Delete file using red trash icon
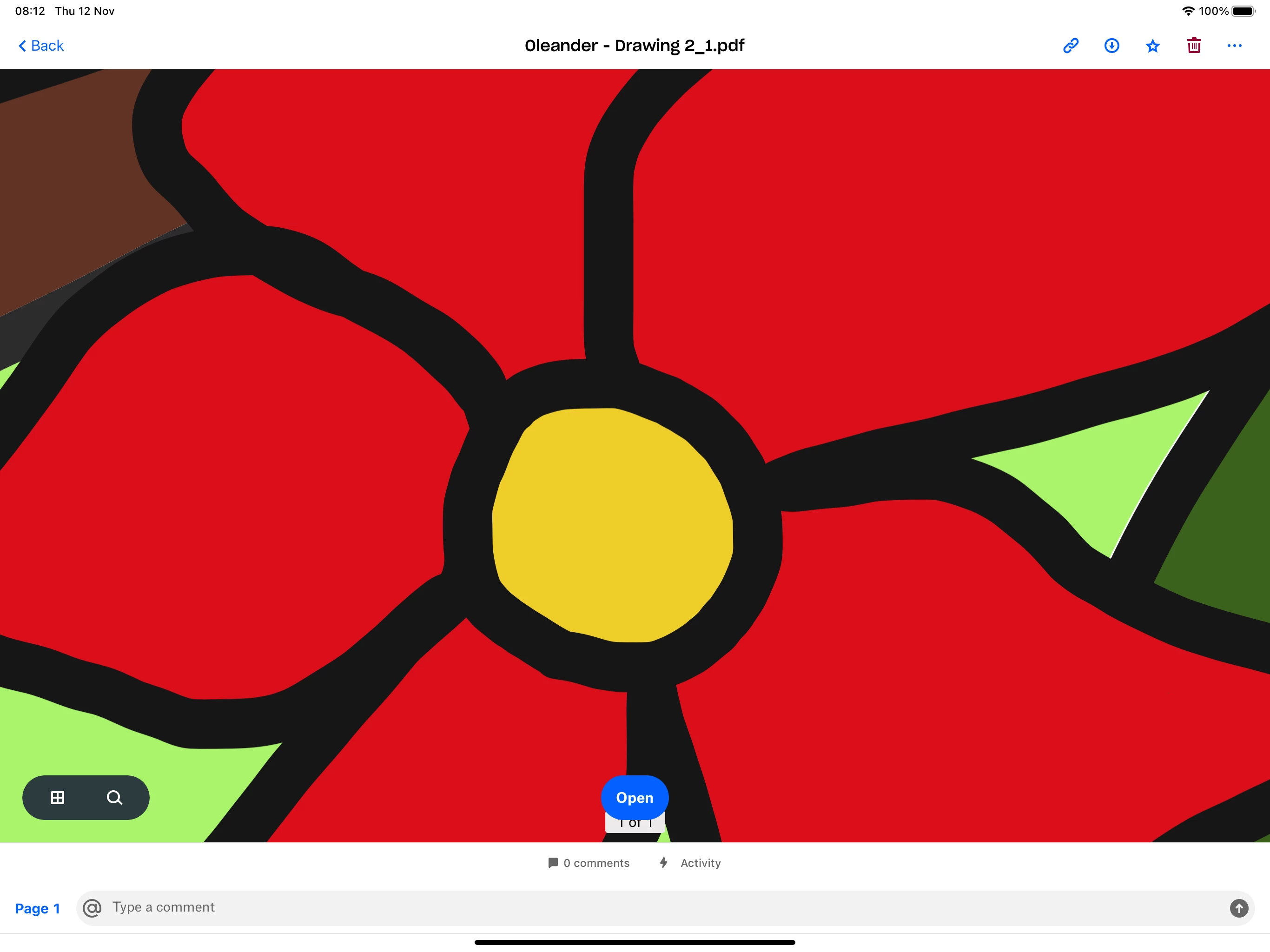1270x952 pixels. click(1194, 46)
